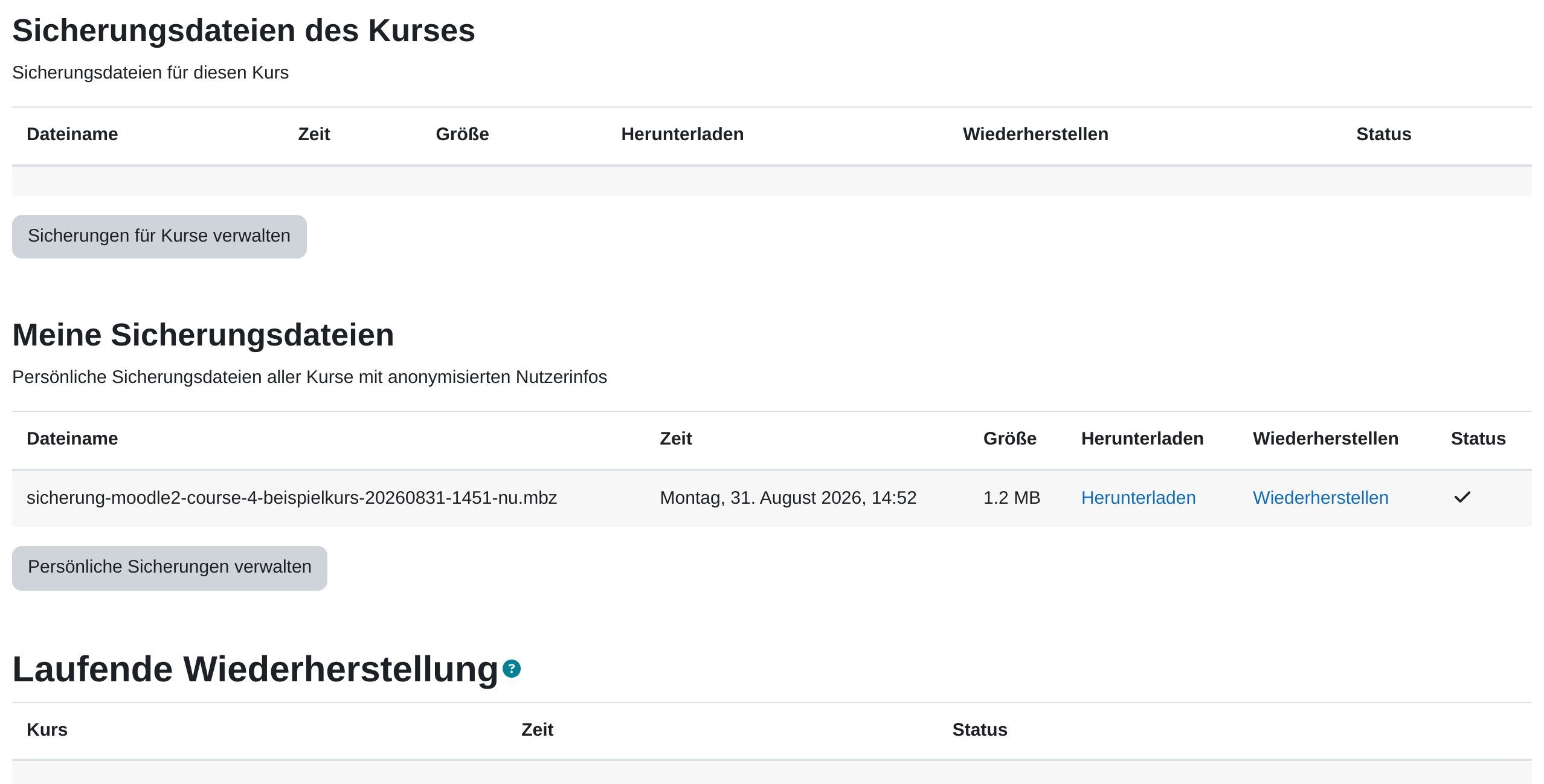The width and height of the screenshot is (1544, 784).
Task: Click Status header in Meine Sicherungsdateien table
Action: [1478, 439]
